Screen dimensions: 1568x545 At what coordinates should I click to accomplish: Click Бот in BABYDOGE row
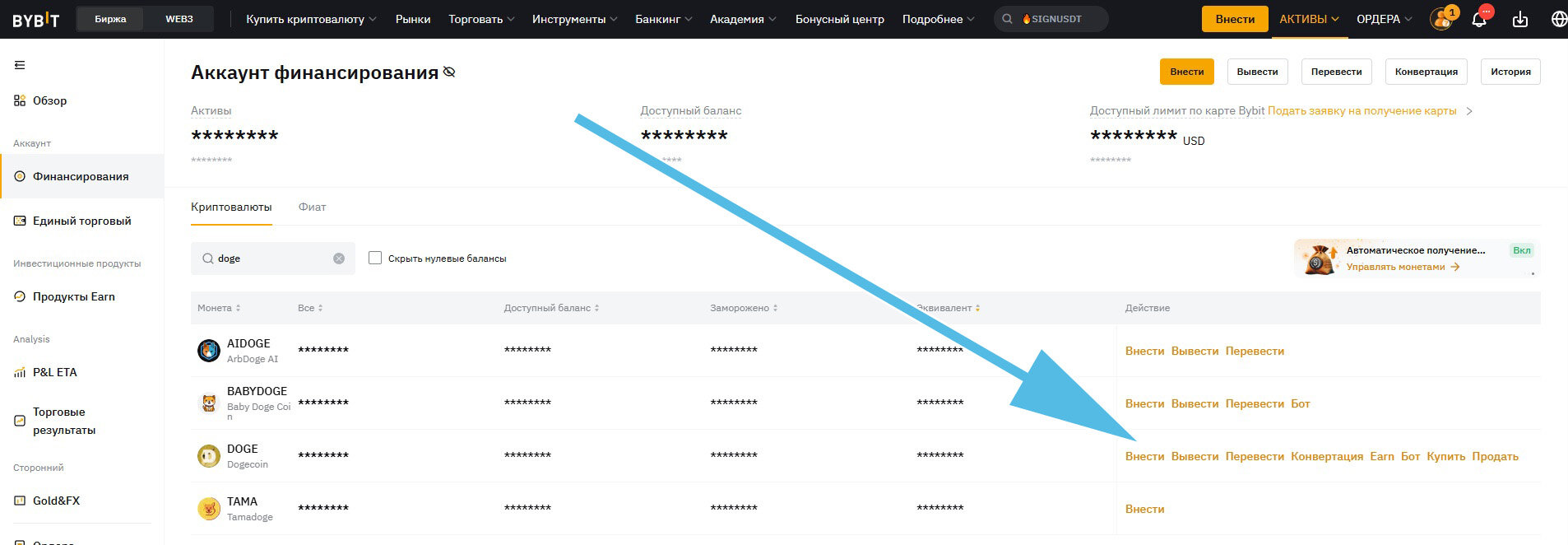tap(1301, 403)
